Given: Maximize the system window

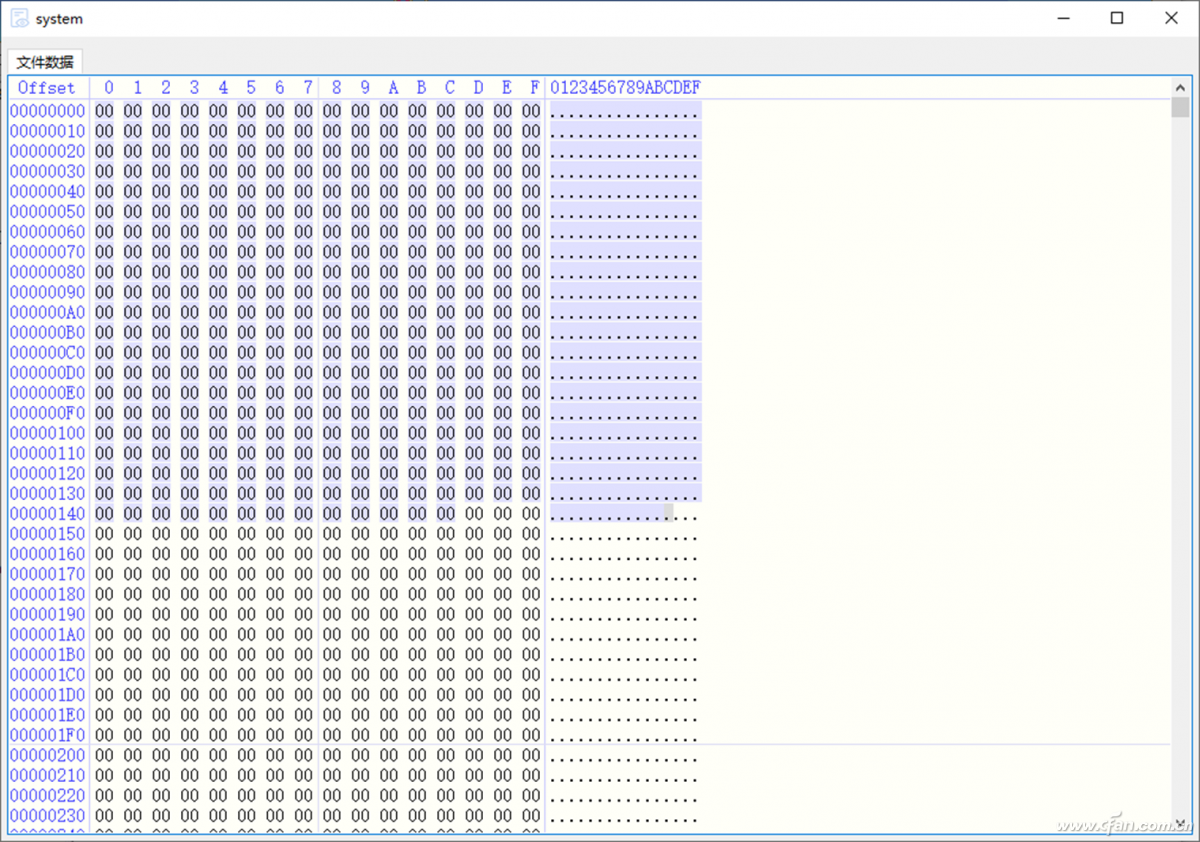Looking at the screenshot, I should (x=1117, y=18).
